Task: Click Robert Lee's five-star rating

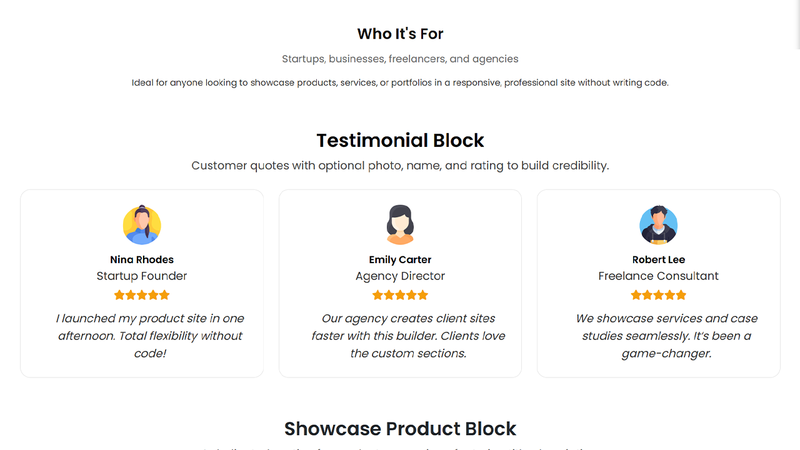Action: (x=658, y=295)
